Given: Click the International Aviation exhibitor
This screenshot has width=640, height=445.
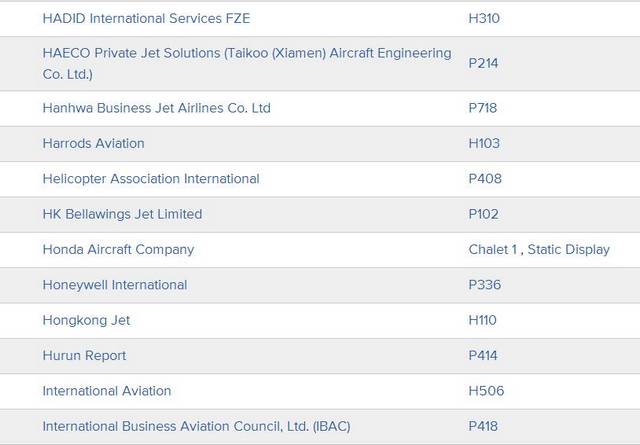Looking at the screenshot, I should coord(106,391).
